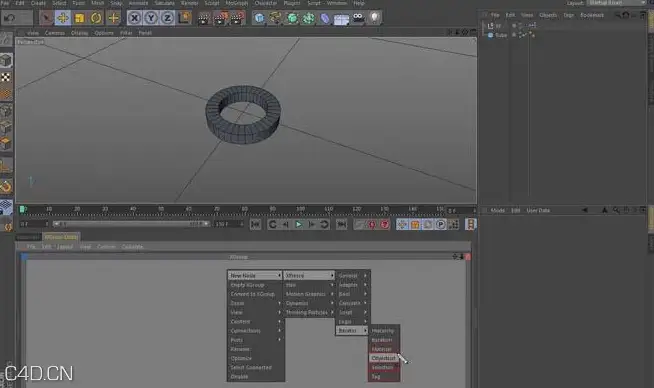Choose Select Connected in context menu
654x388 pixels.
tap(255, 368)
